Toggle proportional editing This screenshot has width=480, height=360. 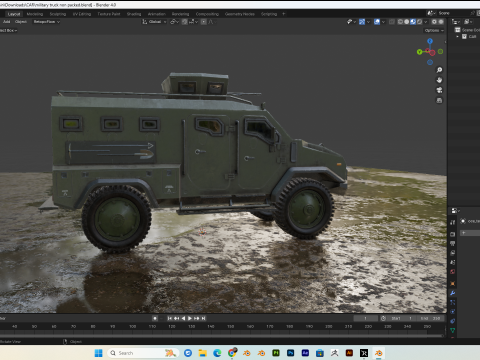[203, 22]
